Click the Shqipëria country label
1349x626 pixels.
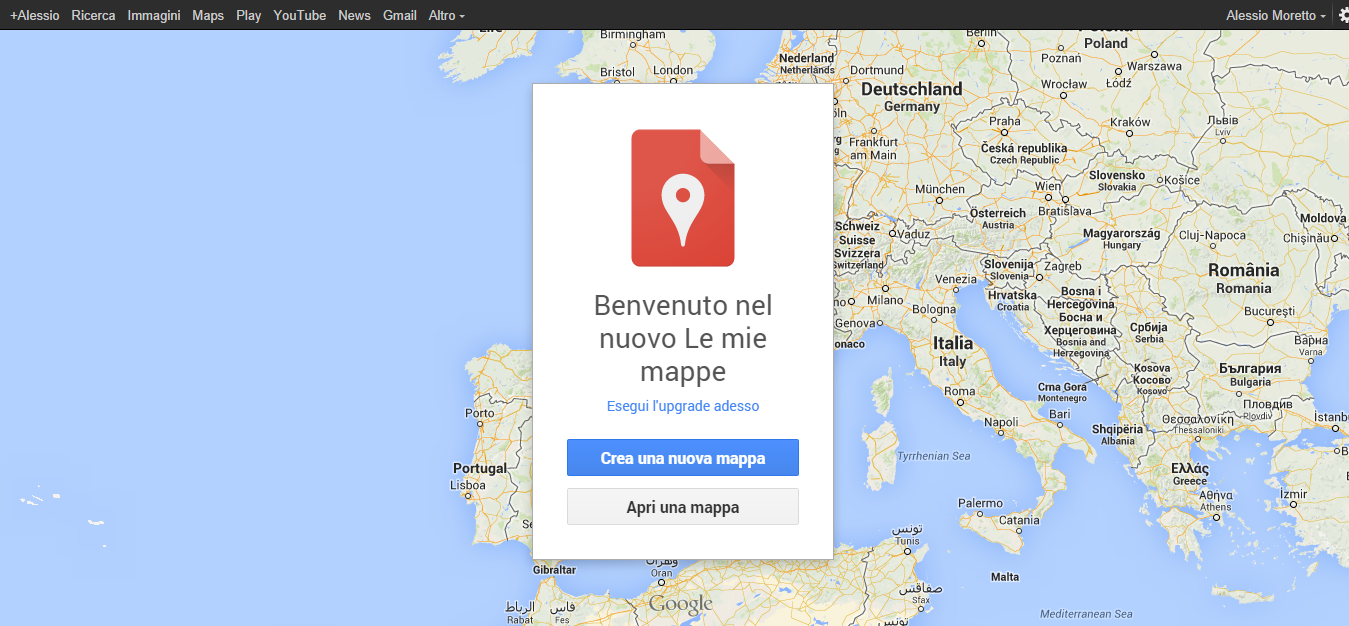coord(1116,429)
